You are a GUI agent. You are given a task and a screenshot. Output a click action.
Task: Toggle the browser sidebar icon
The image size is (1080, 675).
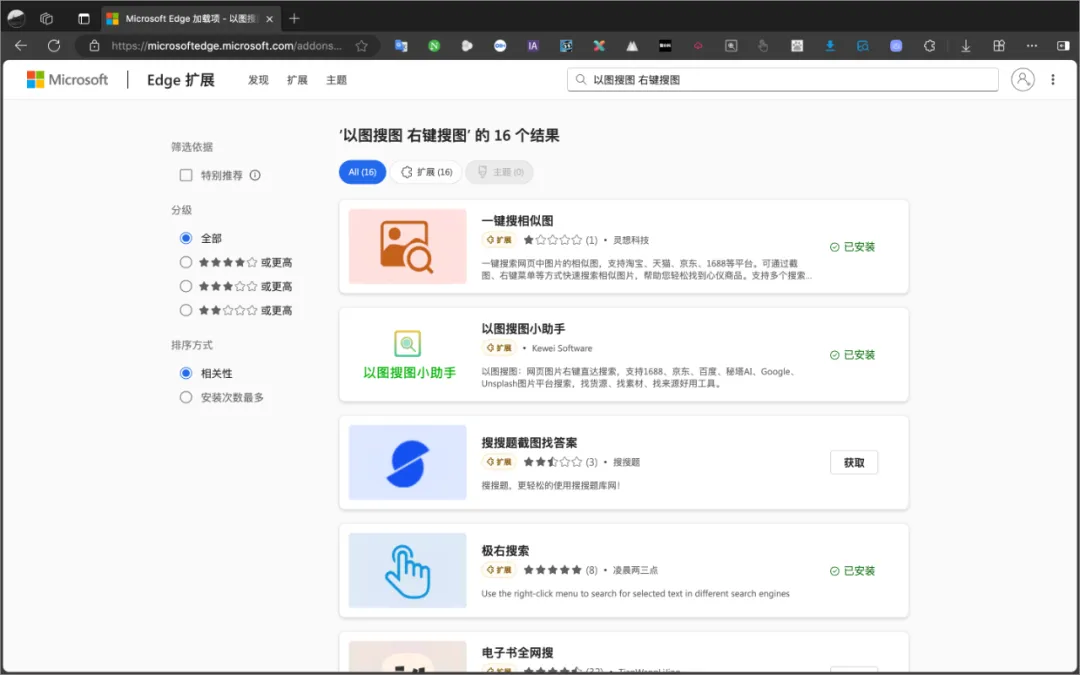(x=1063, y=45)
